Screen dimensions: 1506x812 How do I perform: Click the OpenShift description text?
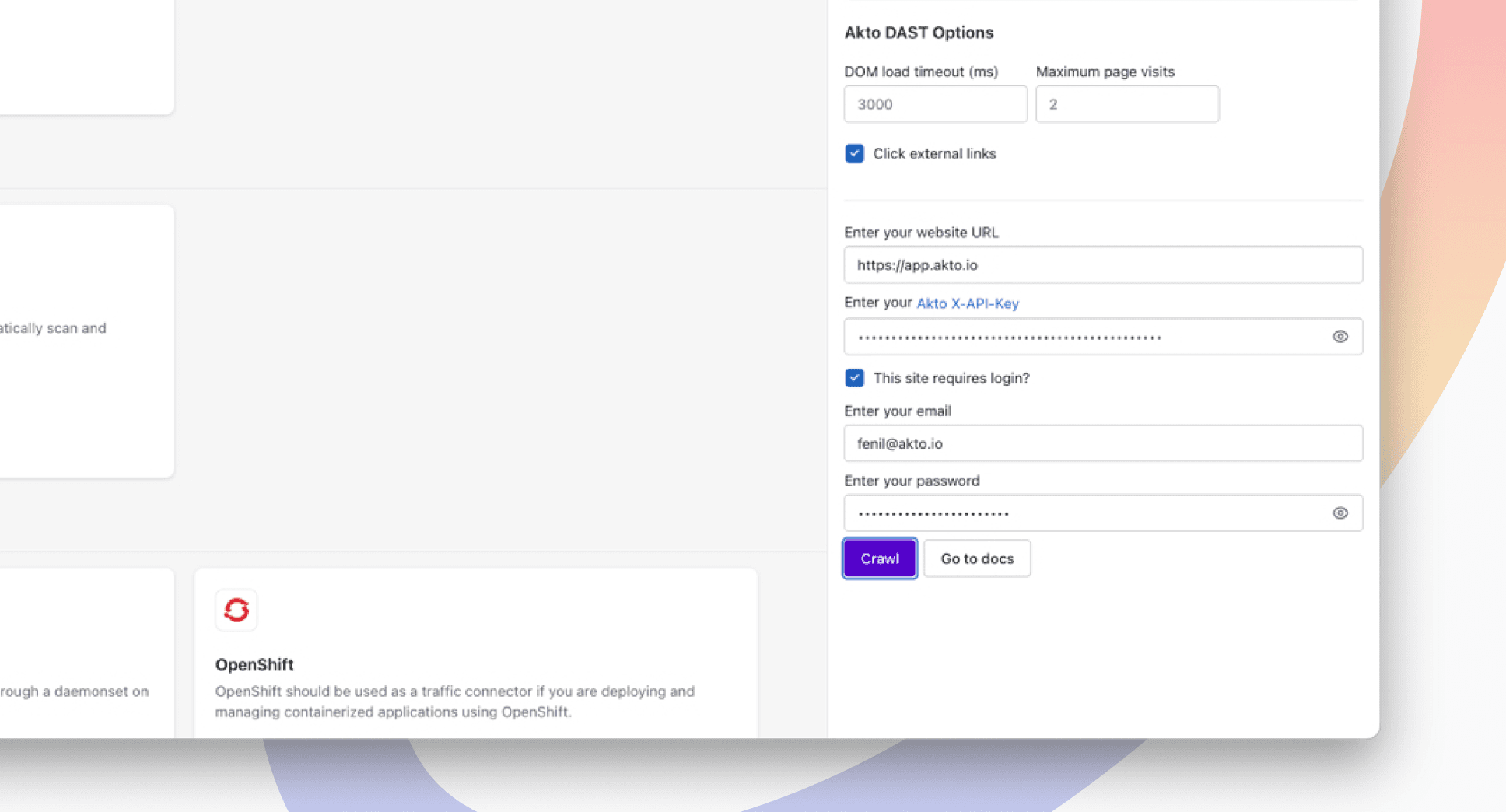pos(455,702)
